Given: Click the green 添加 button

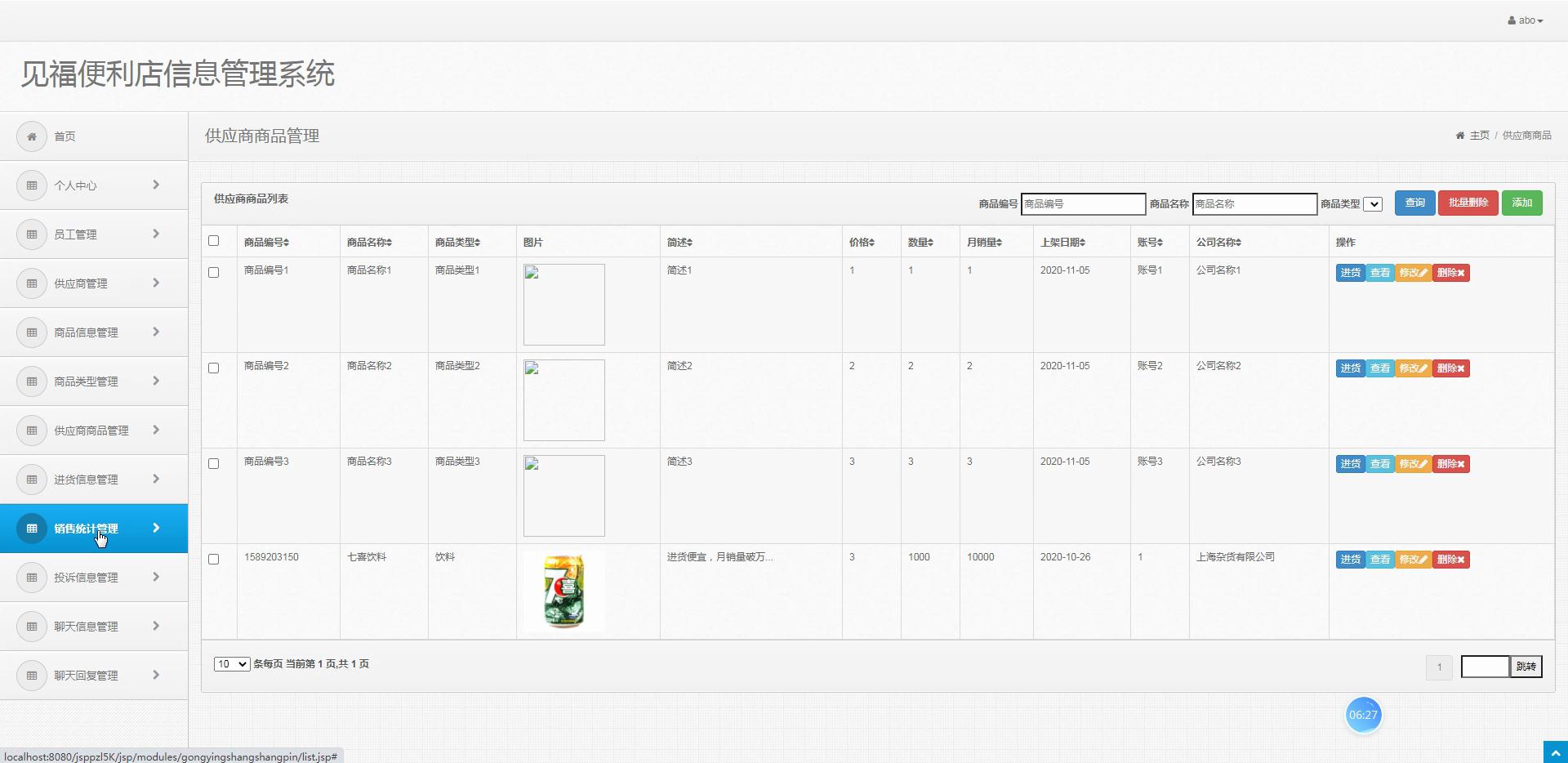Looking at the screenshot, I should point(1521,203).
